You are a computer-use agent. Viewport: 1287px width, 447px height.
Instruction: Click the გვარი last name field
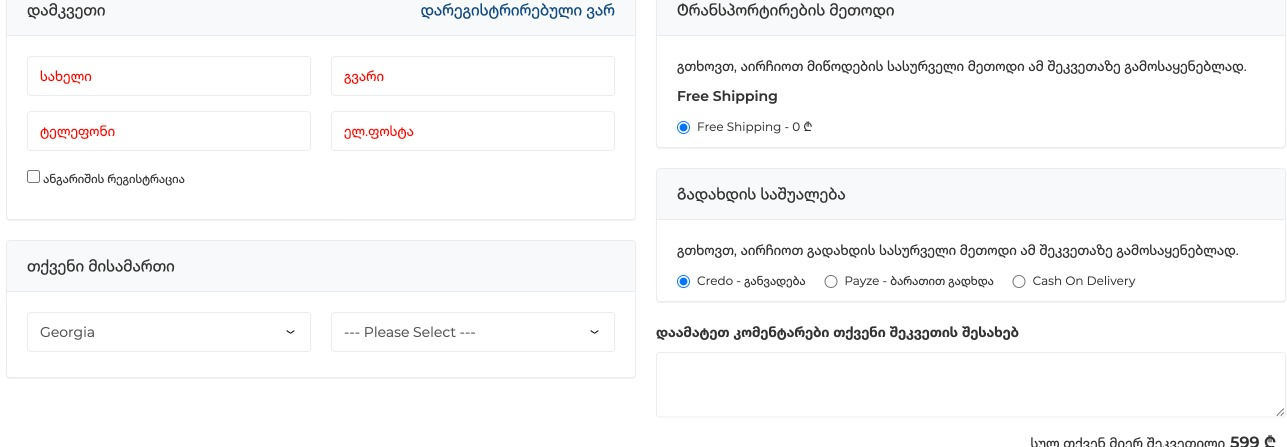(473, 76)
